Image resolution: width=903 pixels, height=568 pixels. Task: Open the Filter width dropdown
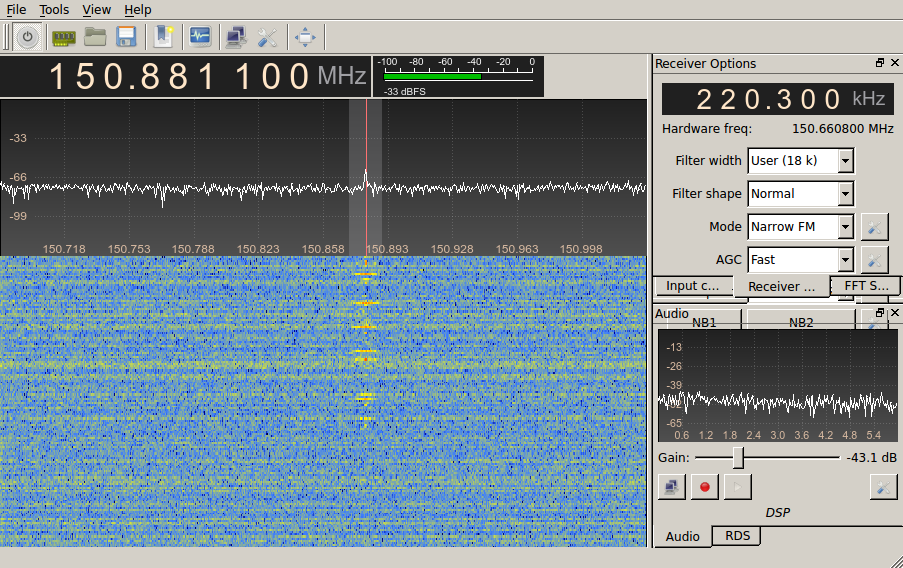(x=800, y=160)
